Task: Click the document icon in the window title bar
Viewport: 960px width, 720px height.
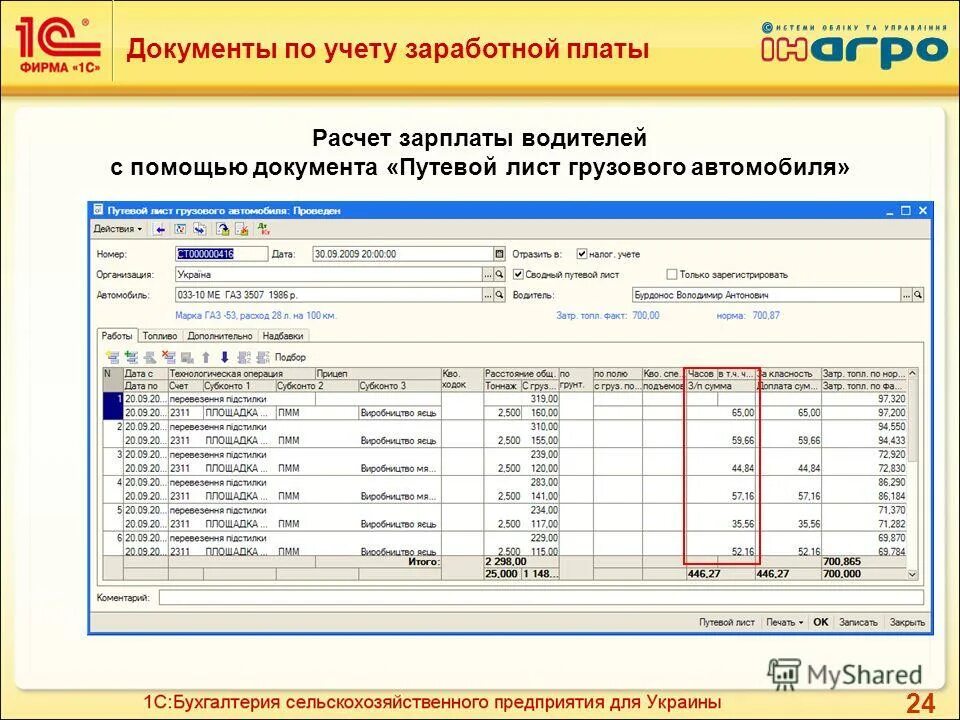Action: [x=98, y=210]
